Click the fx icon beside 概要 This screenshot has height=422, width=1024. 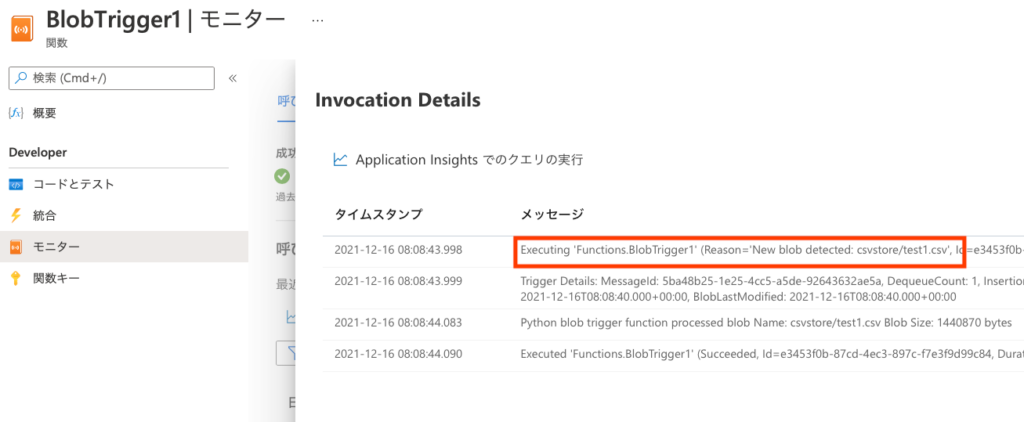pyautogui.click(x=16, y=113)
